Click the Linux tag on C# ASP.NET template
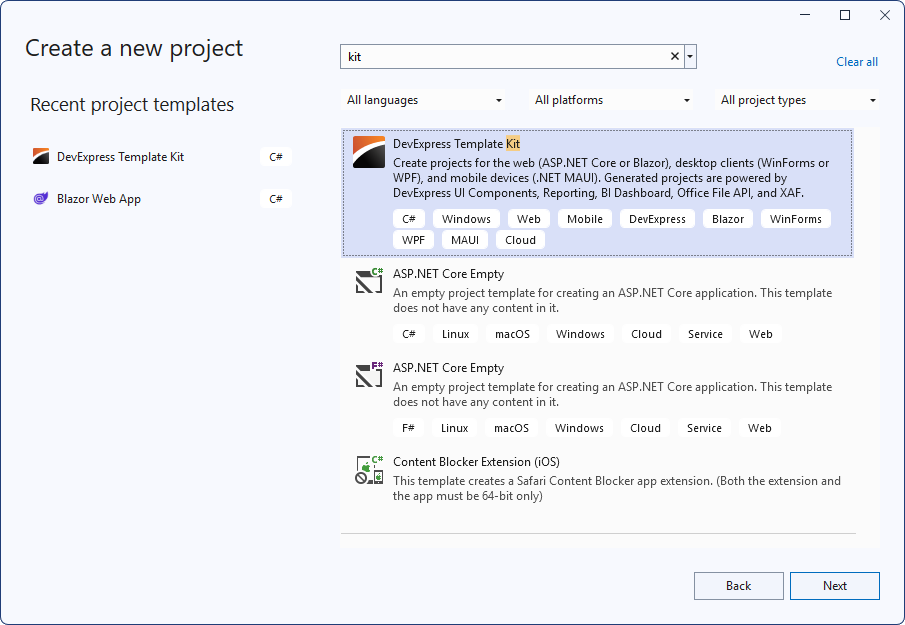 455,334
